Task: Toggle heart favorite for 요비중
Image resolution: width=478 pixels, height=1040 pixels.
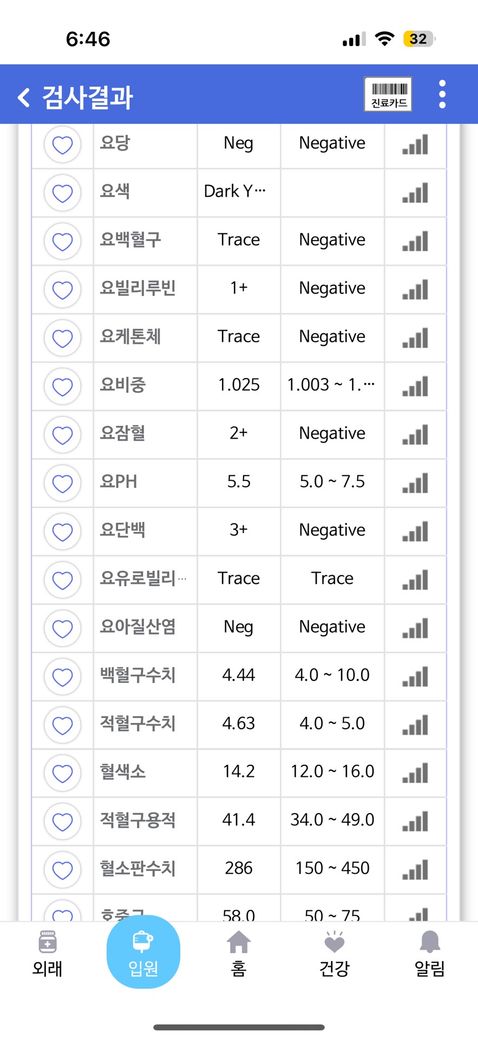Action: [x=62, y=385]
